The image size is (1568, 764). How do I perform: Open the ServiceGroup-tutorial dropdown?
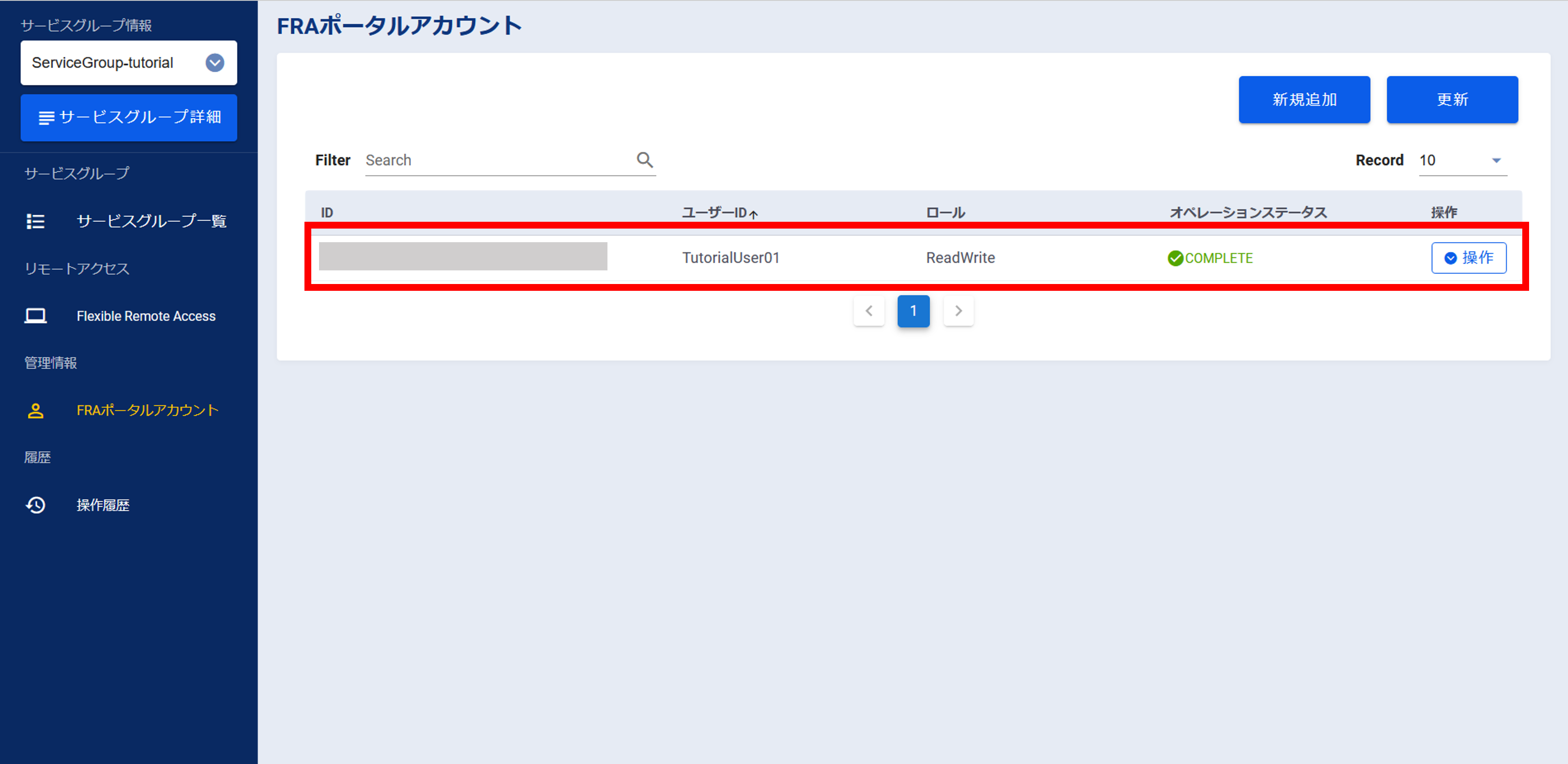214,63
